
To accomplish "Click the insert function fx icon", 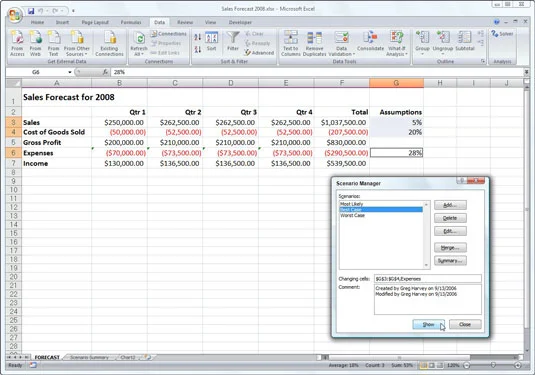I will click(x=105, y=72).
